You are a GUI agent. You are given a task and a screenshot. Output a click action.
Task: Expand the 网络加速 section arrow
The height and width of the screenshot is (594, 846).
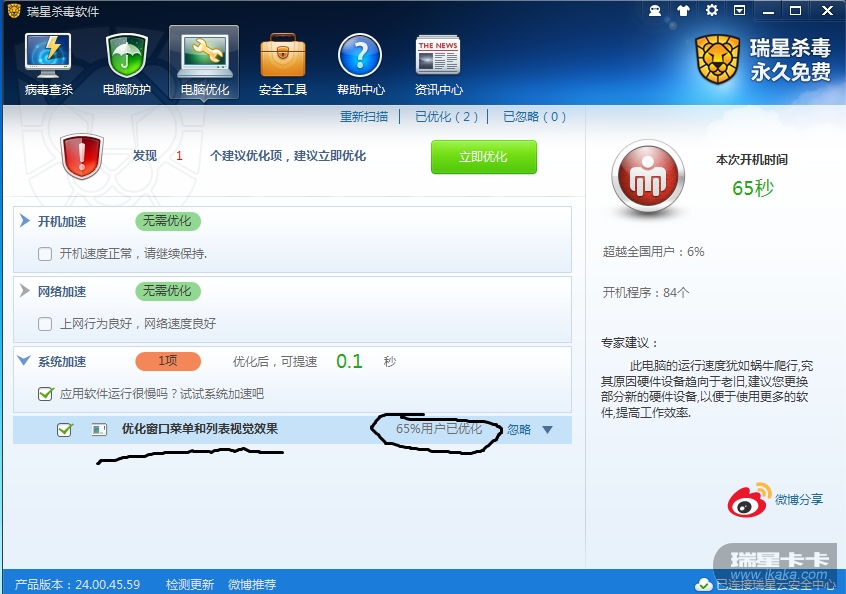(x=24, y=291)
